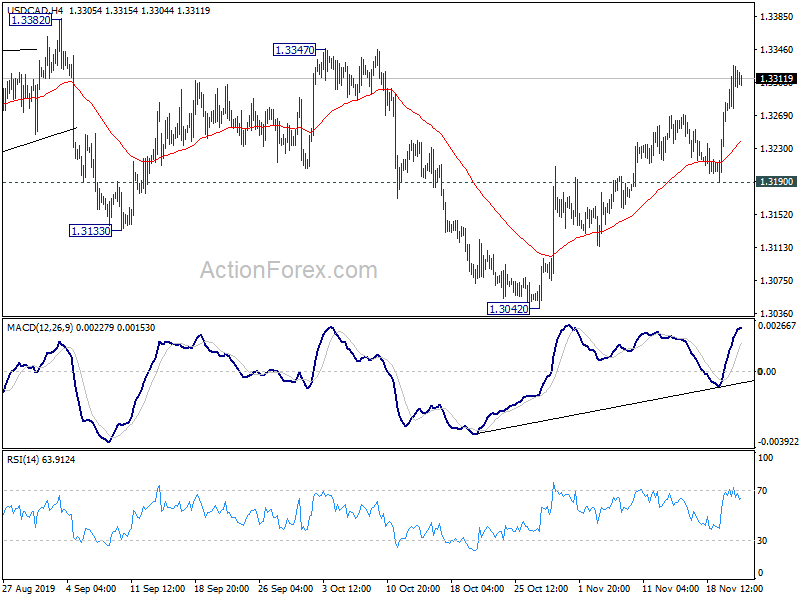This screenshot has height=600, width=800.
Task: Click the 1.30420 low price label
Action: pyautogui.click(x=508, y=309)
